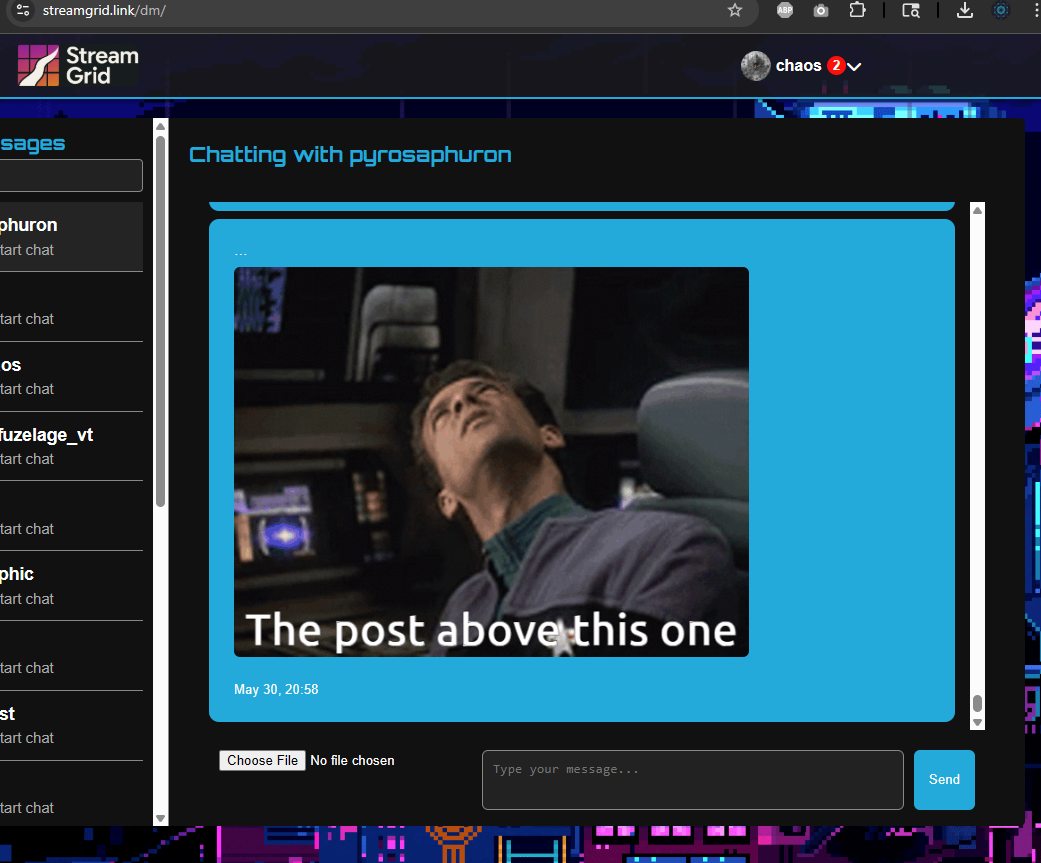Open the ABP ad blocker extension
The height and width of the screenshot is (863, 1041).
(785, 10)
